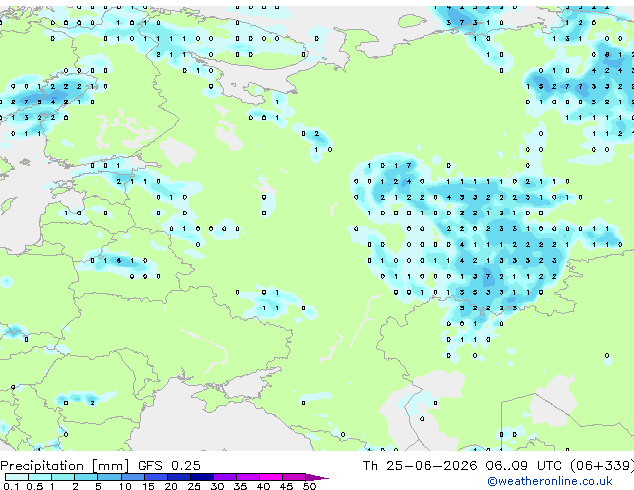Click the 'Th 25-06-2026' date text
The width and height of the screenshot is (634, 490).
[x=420, y=466]
